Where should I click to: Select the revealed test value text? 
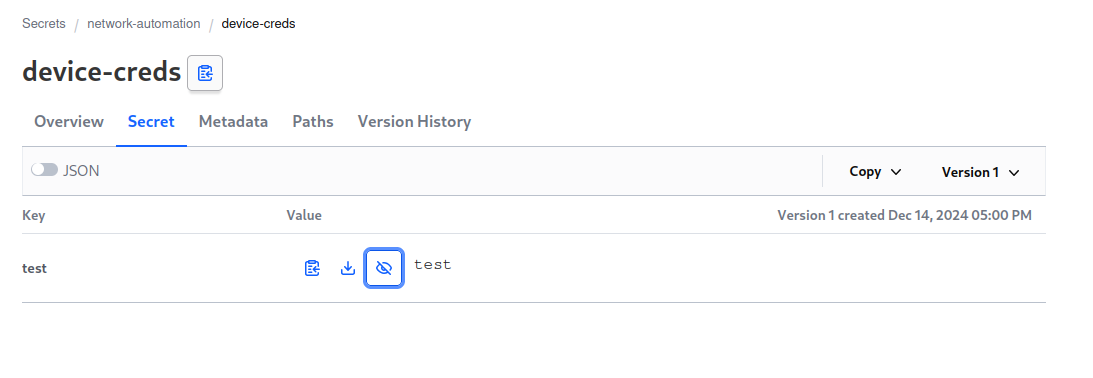click(433, 264)
